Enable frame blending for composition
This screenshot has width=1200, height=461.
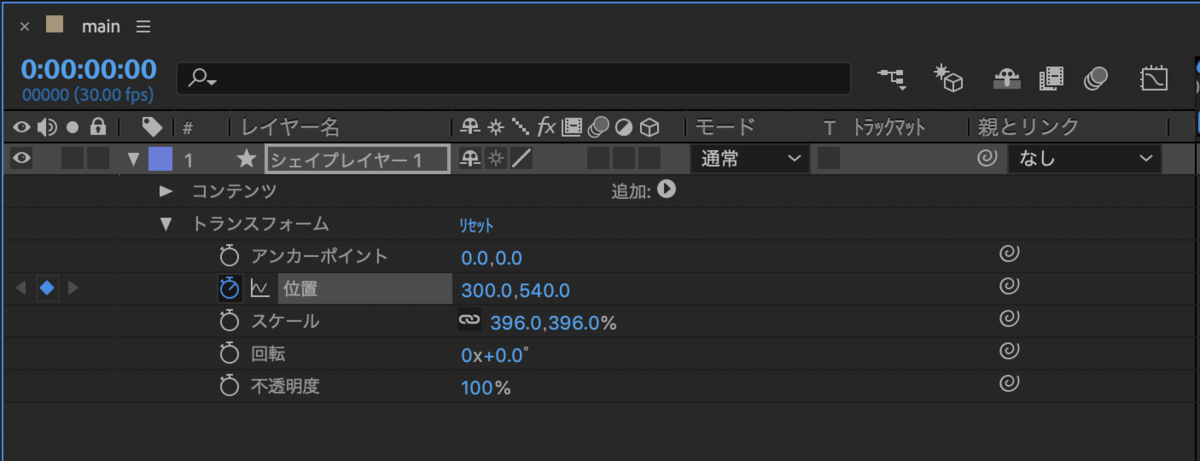pyautogui.click(x=1051, y=78)
